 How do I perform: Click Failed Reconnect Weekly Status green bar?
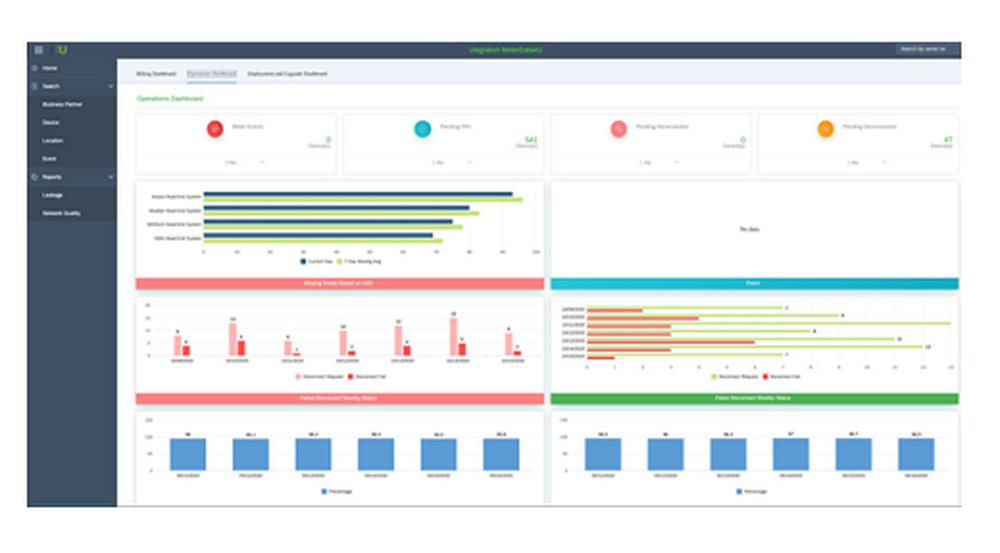[754, 399]
